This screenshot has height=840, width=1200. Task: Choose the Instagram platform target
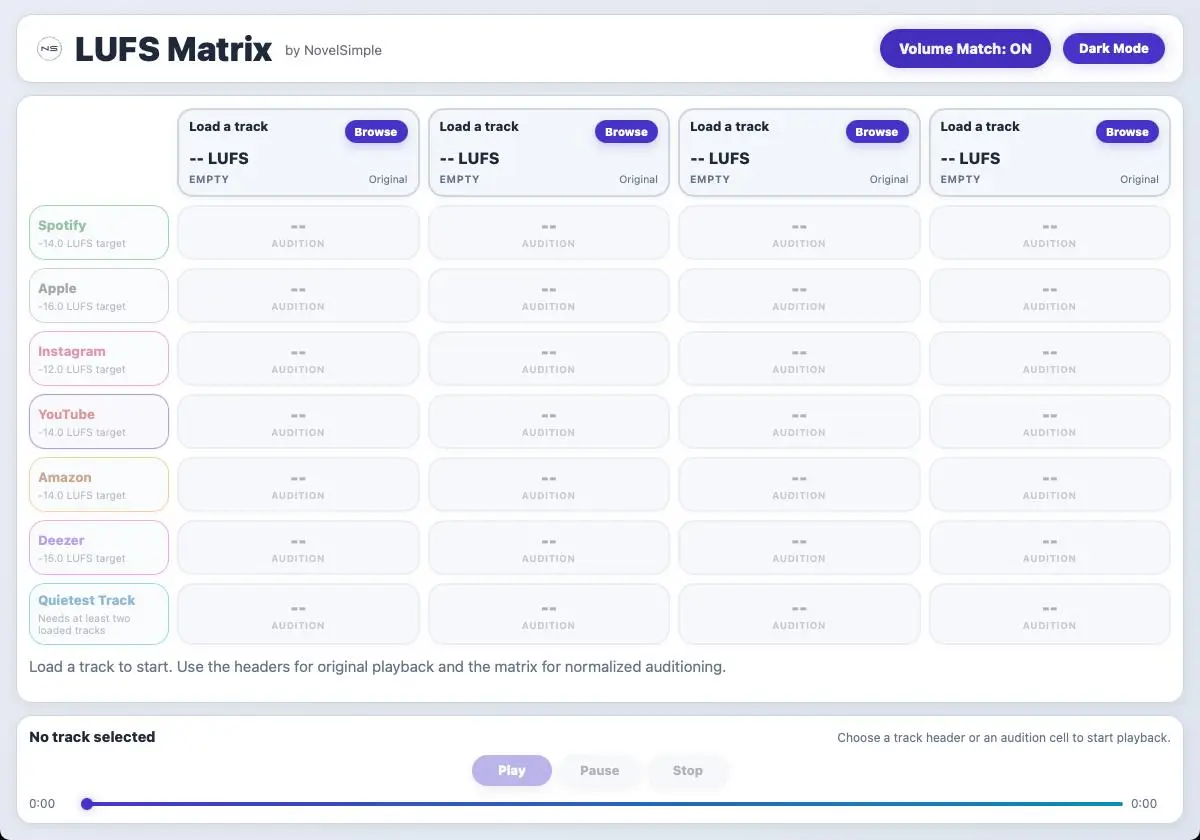point(99,359)
